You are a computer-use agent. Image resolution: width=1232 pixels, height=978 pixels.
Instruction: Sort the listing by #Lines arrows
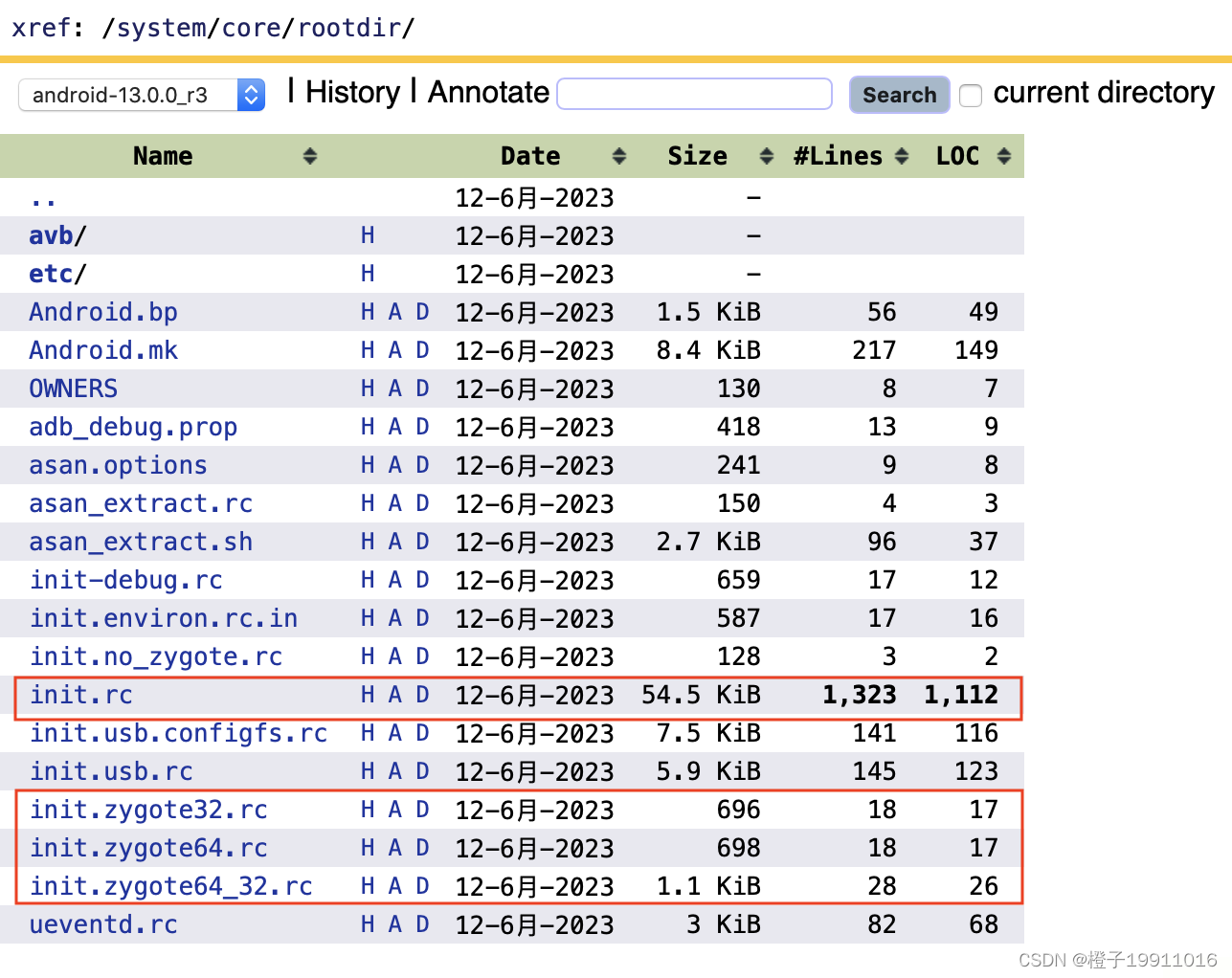pyautogui.click(x=902, y=156)
